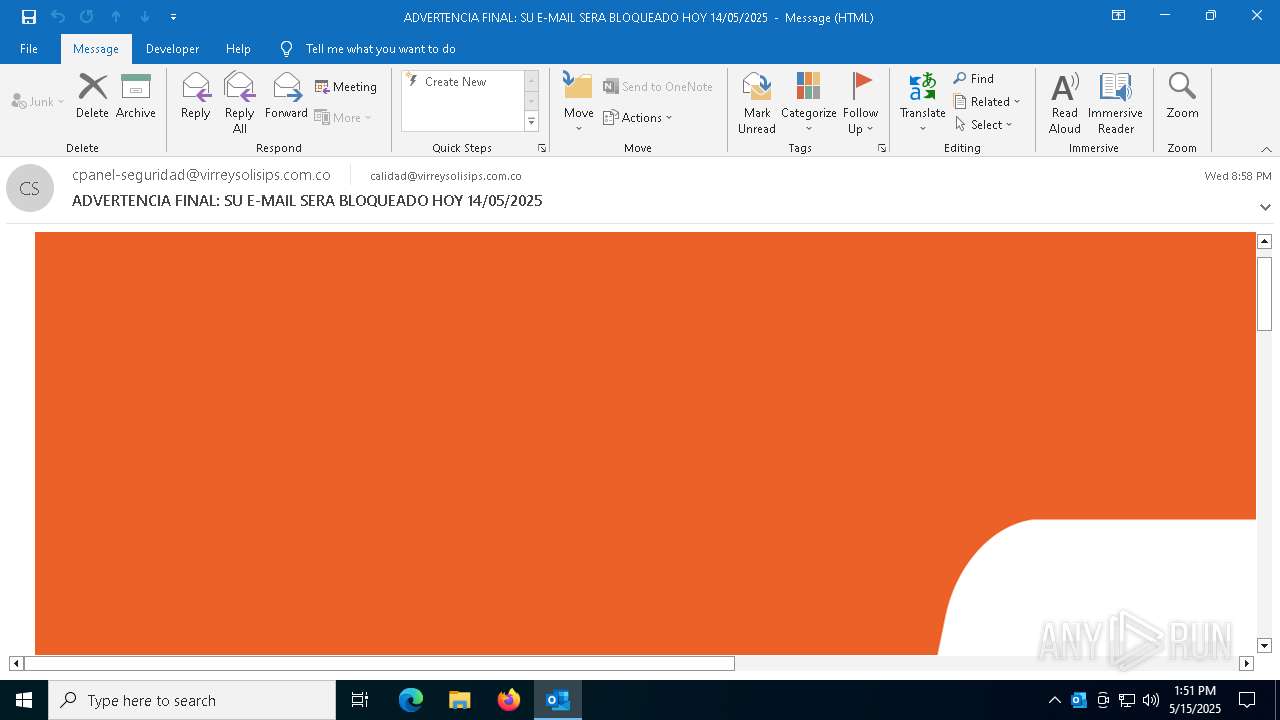Collapse the ribbon
Image resolution: width=1280 pixels, height=720 pixels.
click(x=1266, y=149)
